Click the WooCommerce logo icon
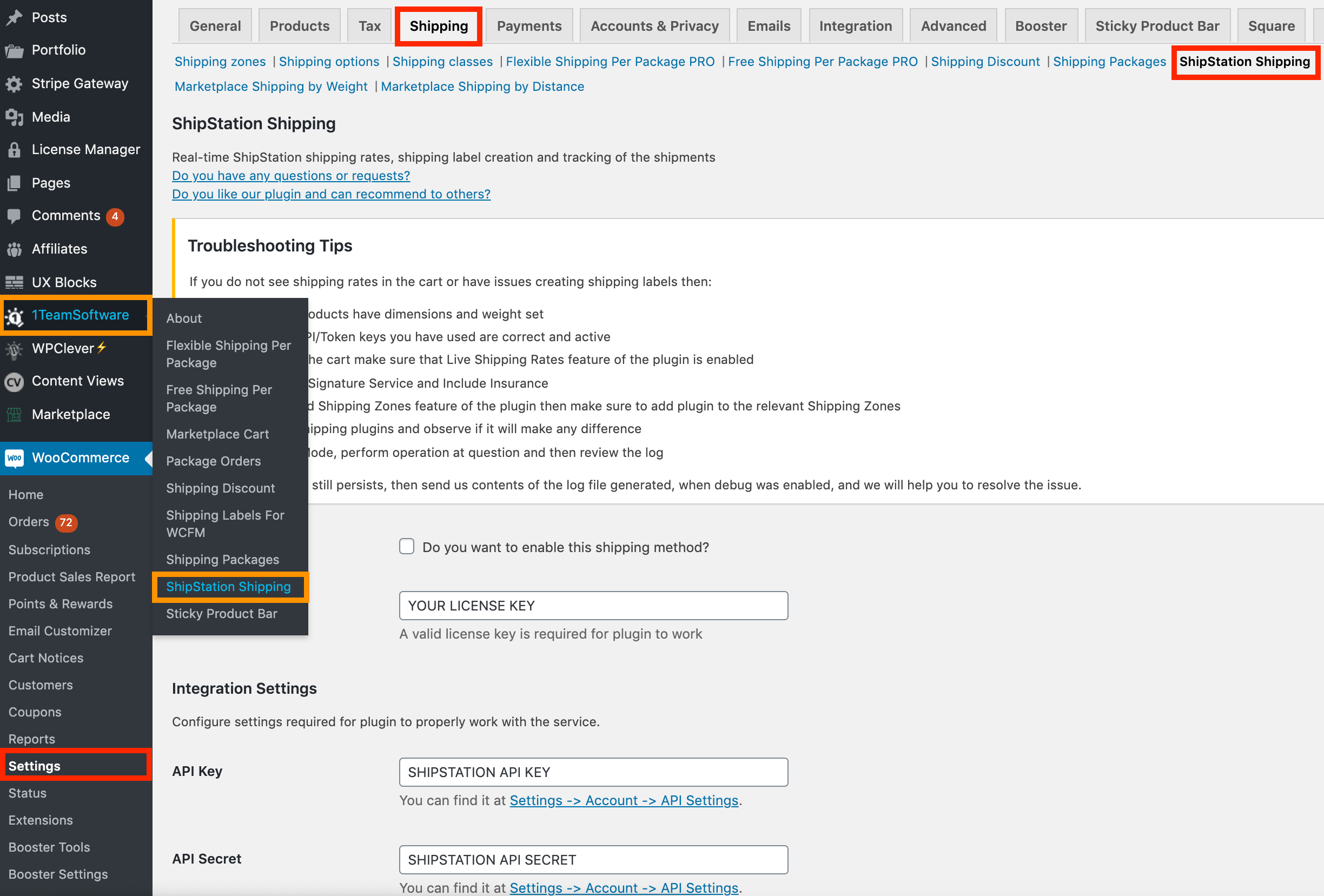 (14, 458)
